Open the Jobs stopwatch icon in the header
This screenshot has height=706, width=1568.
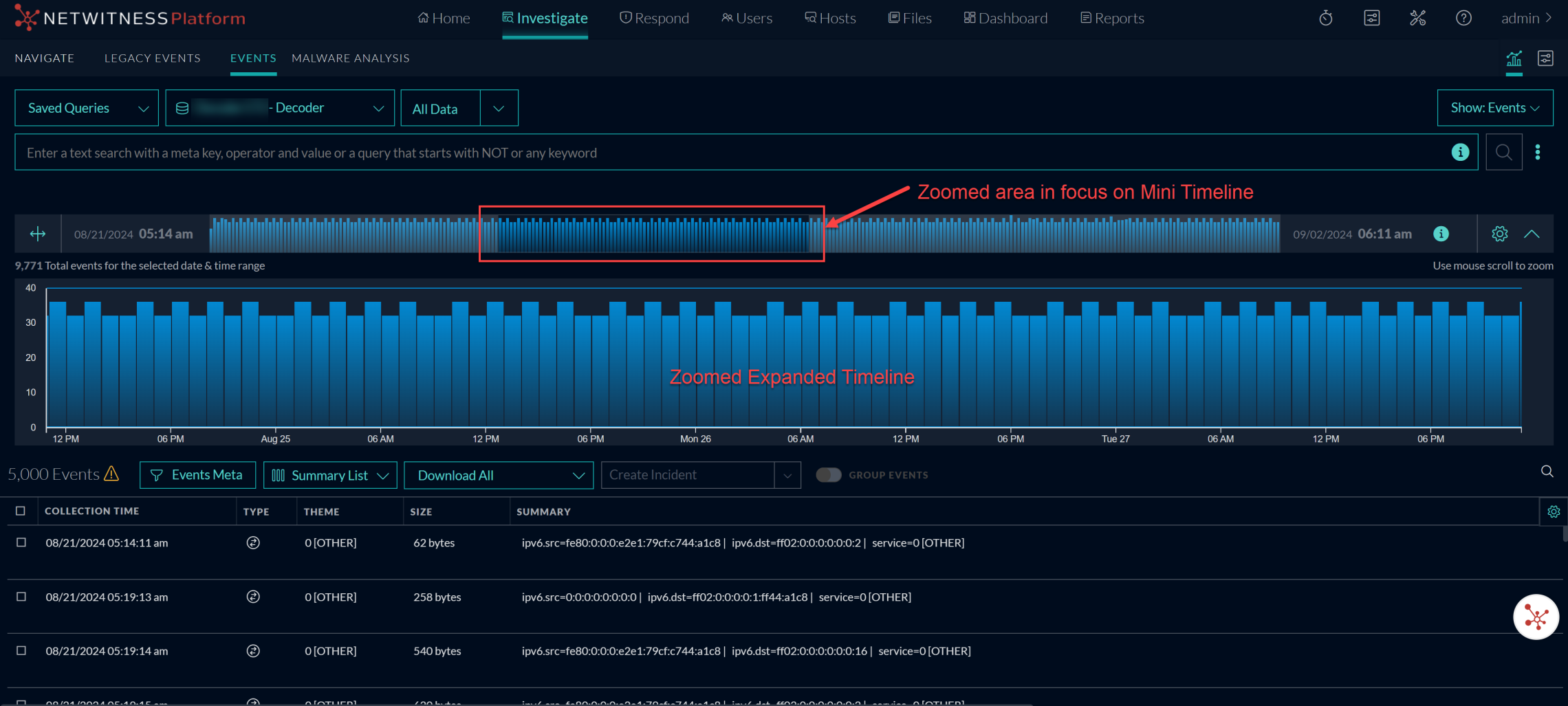(1325, 18)
